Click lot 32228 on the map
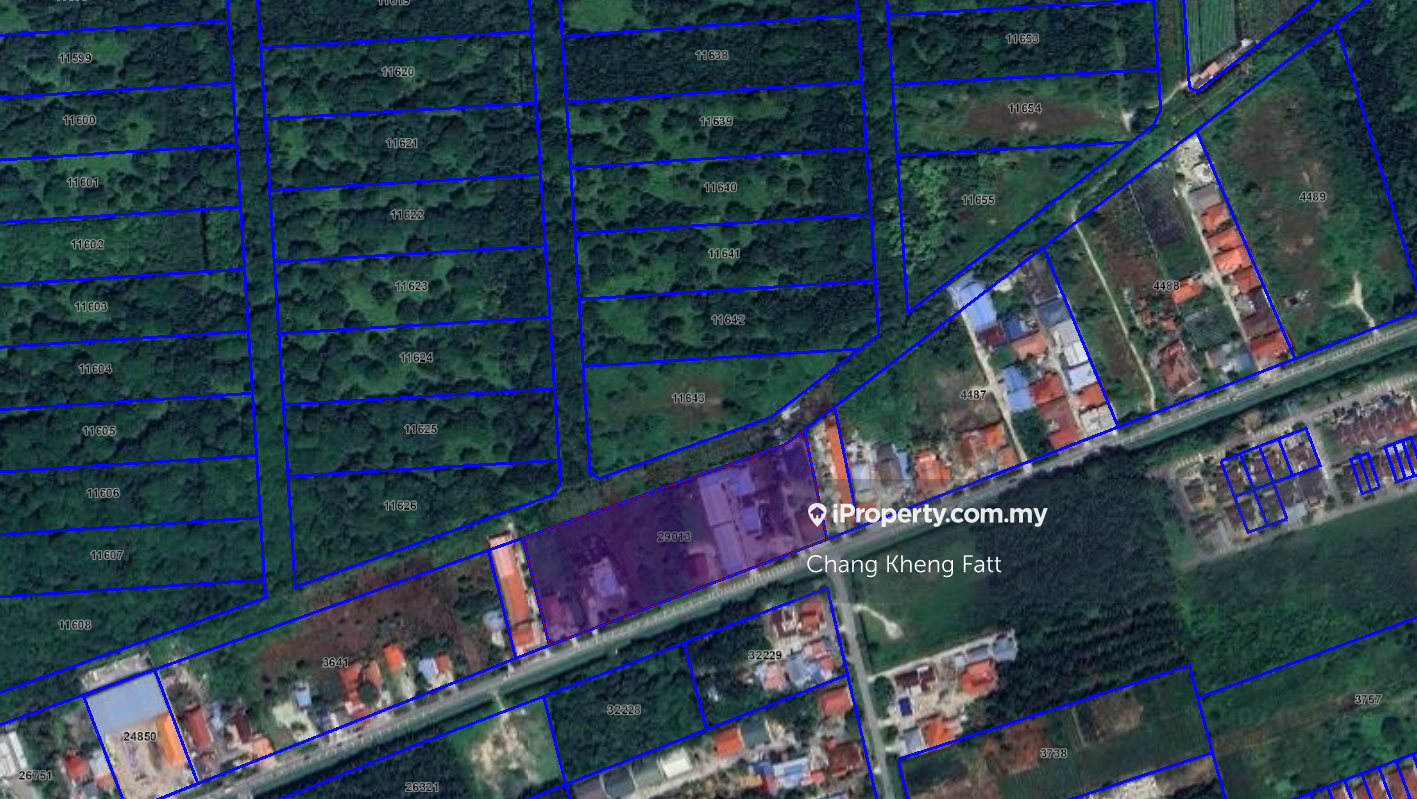The width and height of the screenshot is (1417, 799). 624,710
